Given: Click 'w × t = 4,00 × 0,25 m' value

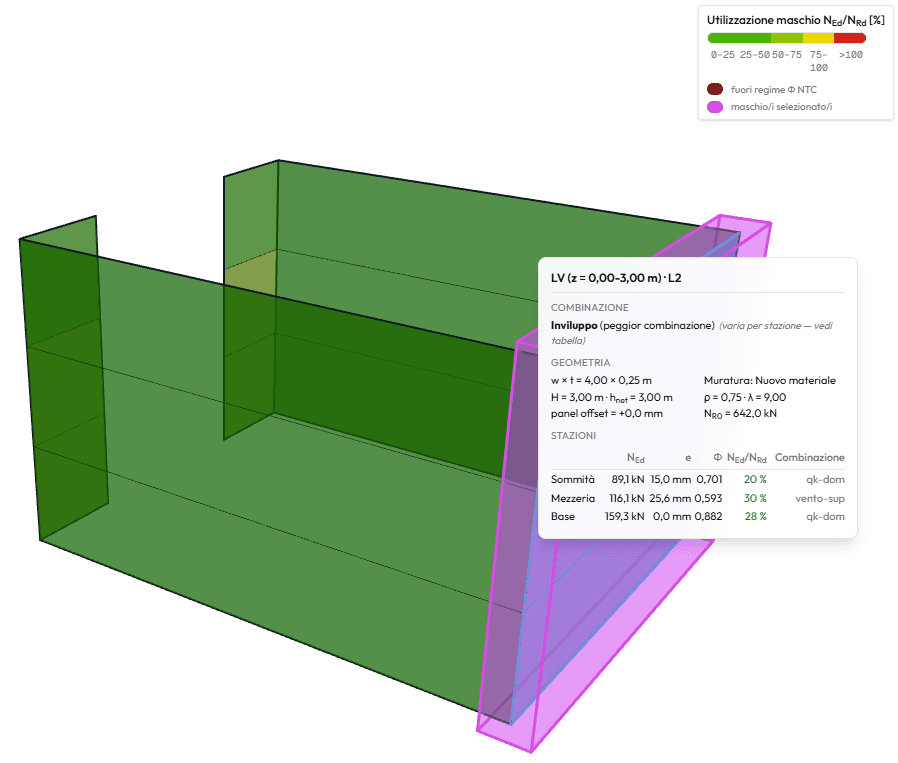Looking at the screenshot, I should tap(601, 380).
